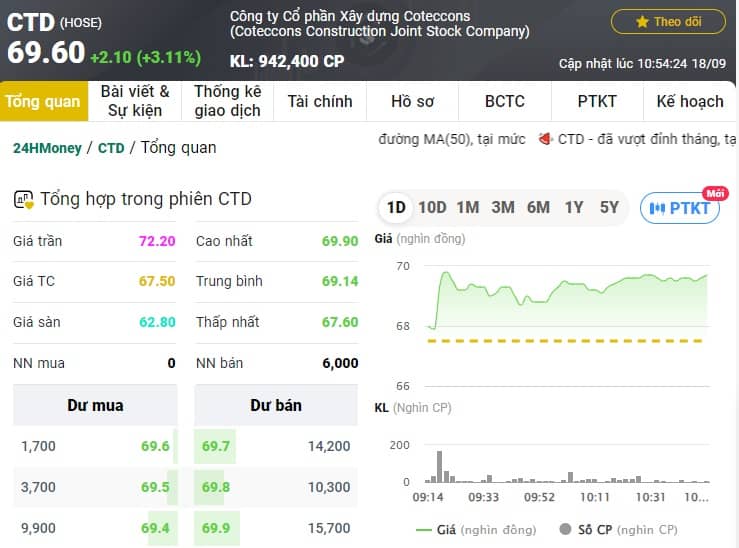Click the bid price 69.4
The width and height of the screenshot is (739, 548).
click(155, 528)
